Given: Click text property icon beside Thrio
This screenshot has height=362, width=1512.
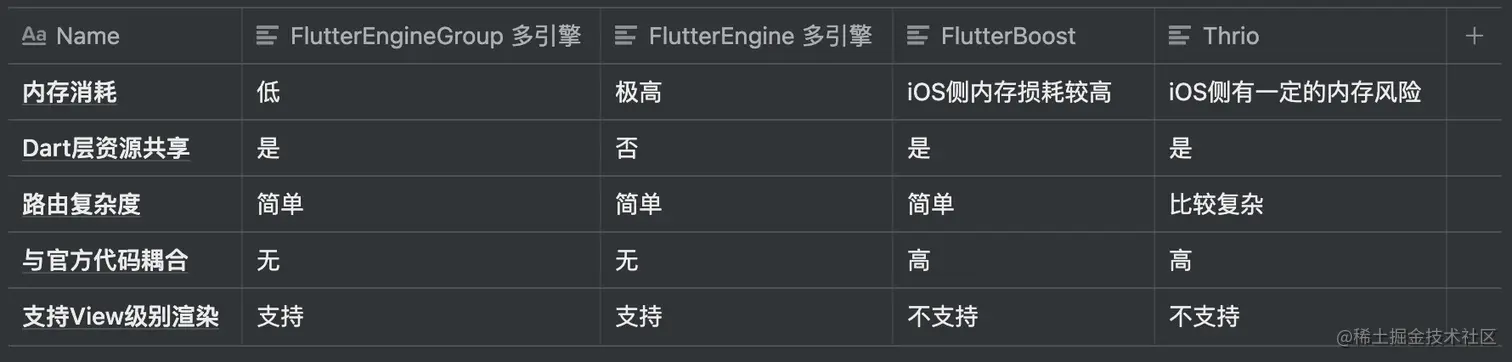Looking at the screenshot, I should 1180,36.
